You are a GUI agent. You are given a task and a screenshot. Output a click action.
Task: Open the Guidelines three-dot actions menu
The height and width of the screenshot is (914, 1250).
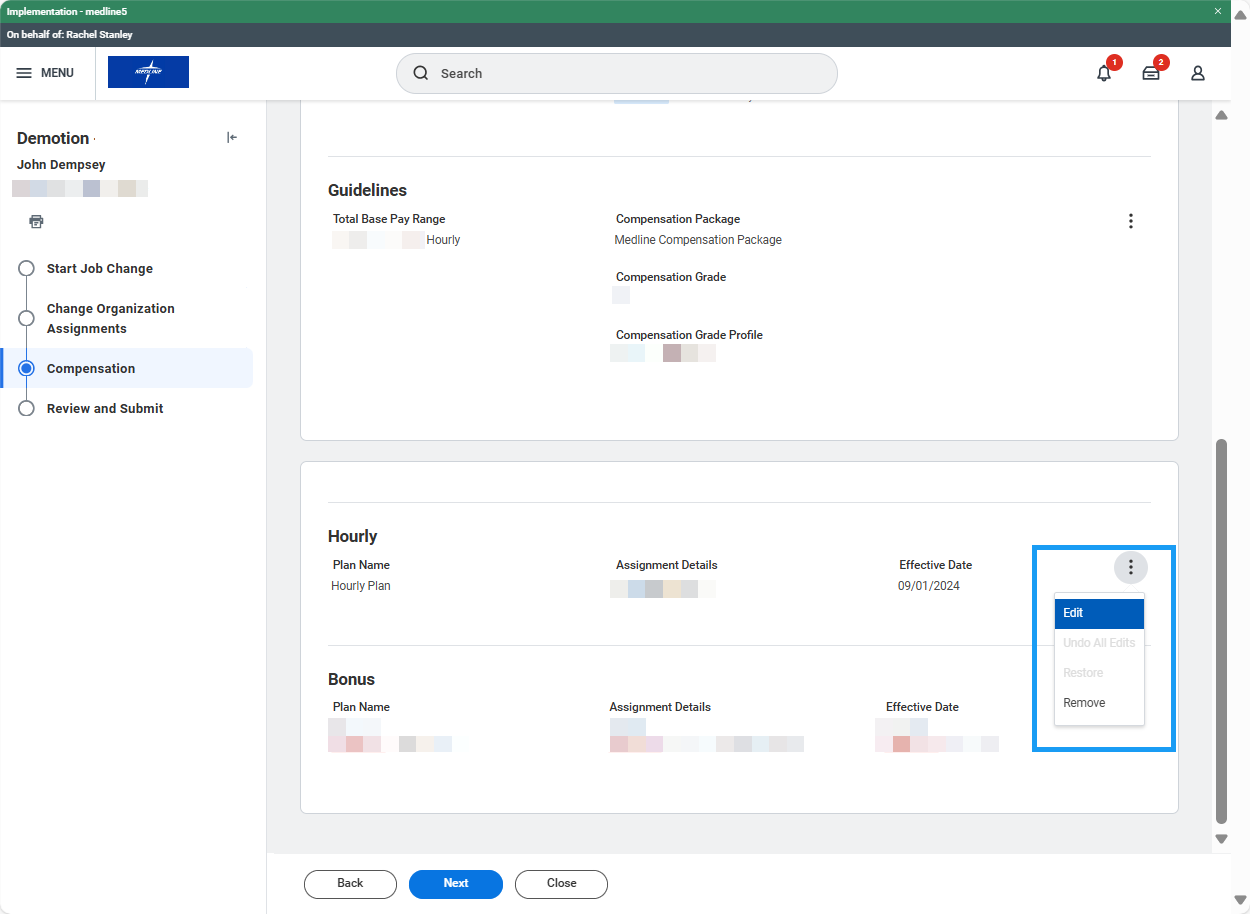1130,221
